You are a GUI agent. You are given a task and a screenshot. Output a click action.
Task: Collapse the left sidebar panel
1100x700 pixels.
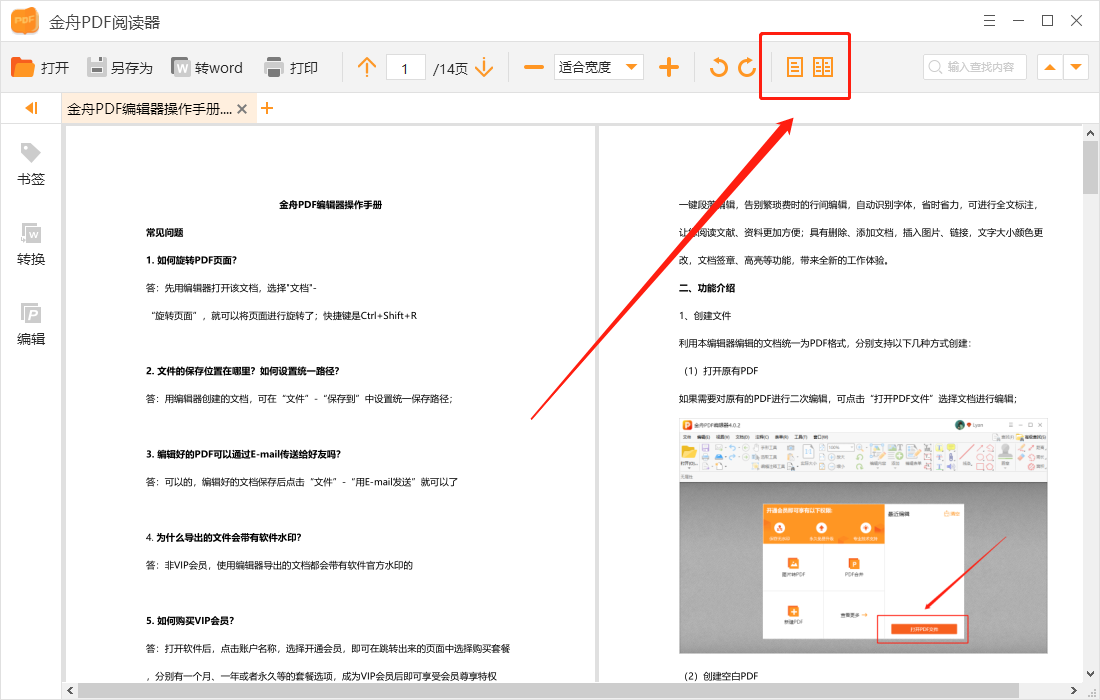(x=31, y=108)
